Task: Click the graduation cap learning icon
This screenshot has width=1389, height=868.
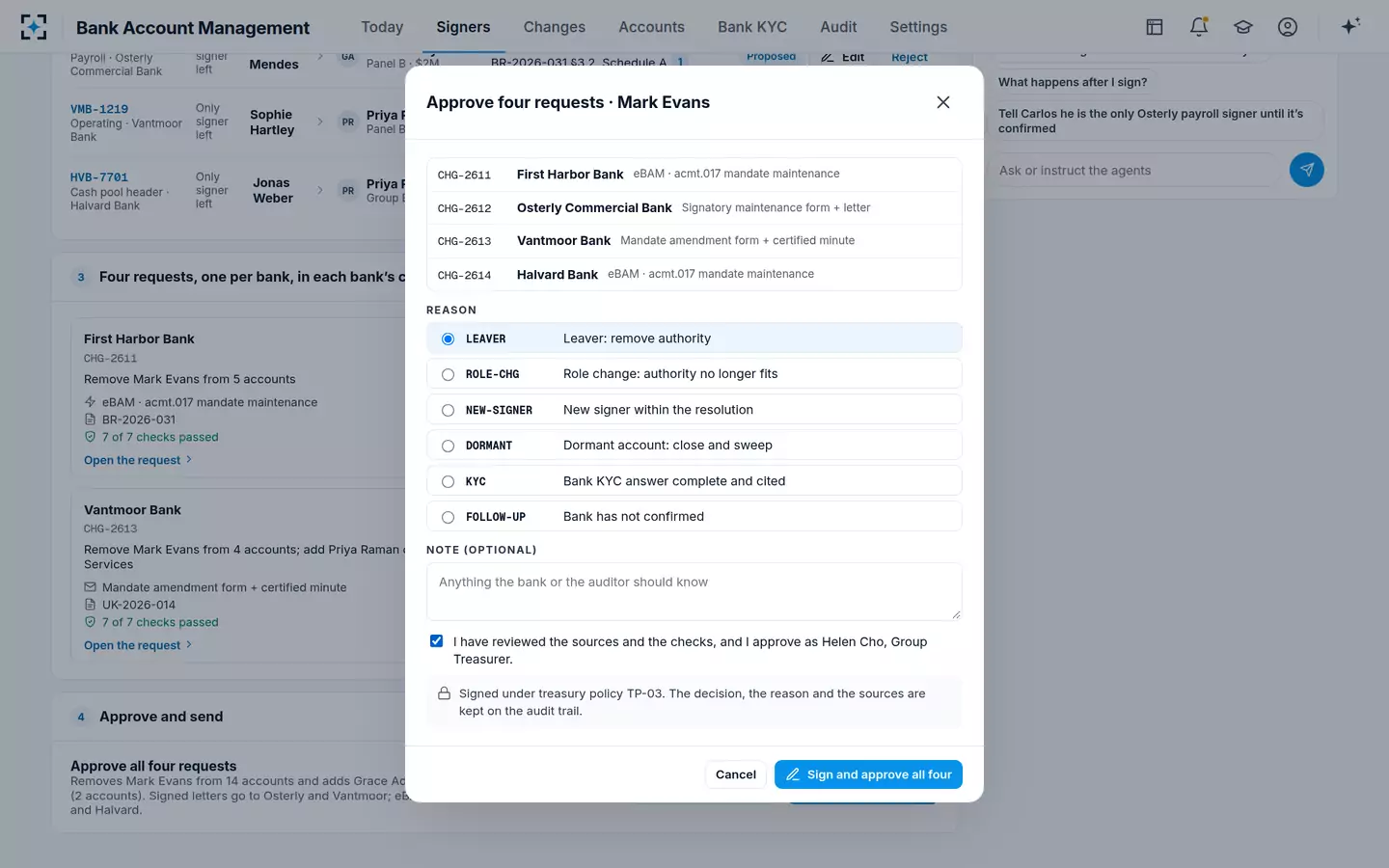Action: 1243,27
